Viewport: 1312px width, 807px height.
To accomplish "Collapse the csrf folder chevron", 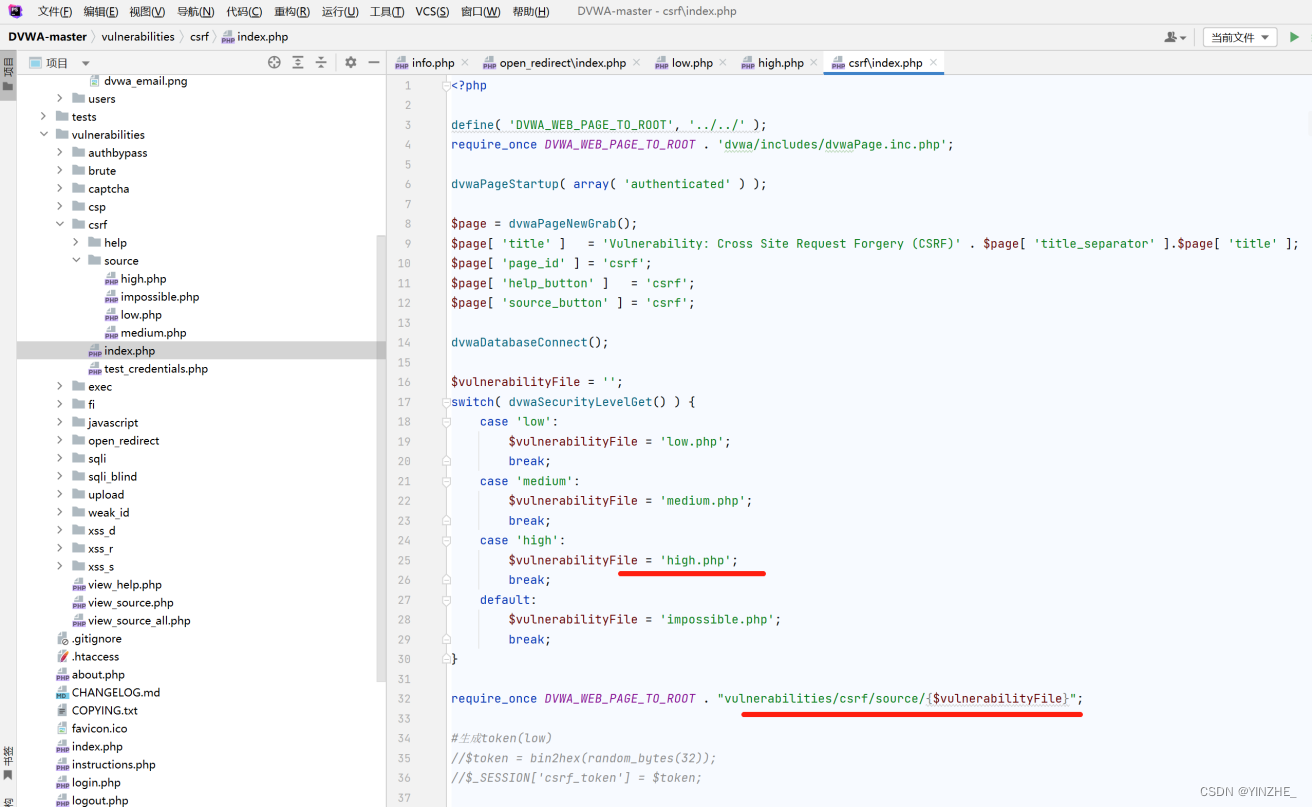I will 60,225.
